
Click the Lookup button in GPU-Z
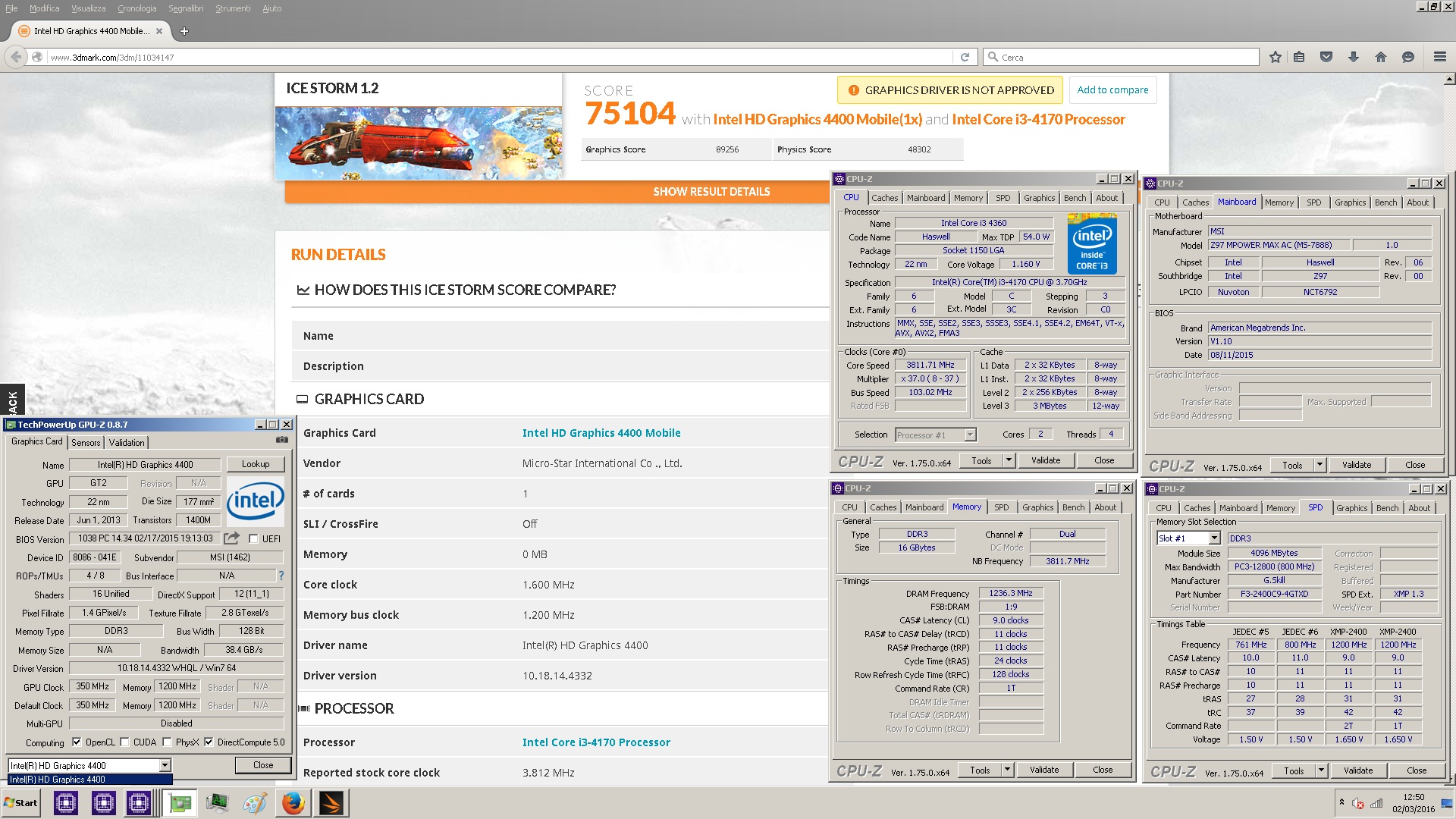(x=256, y=464)
